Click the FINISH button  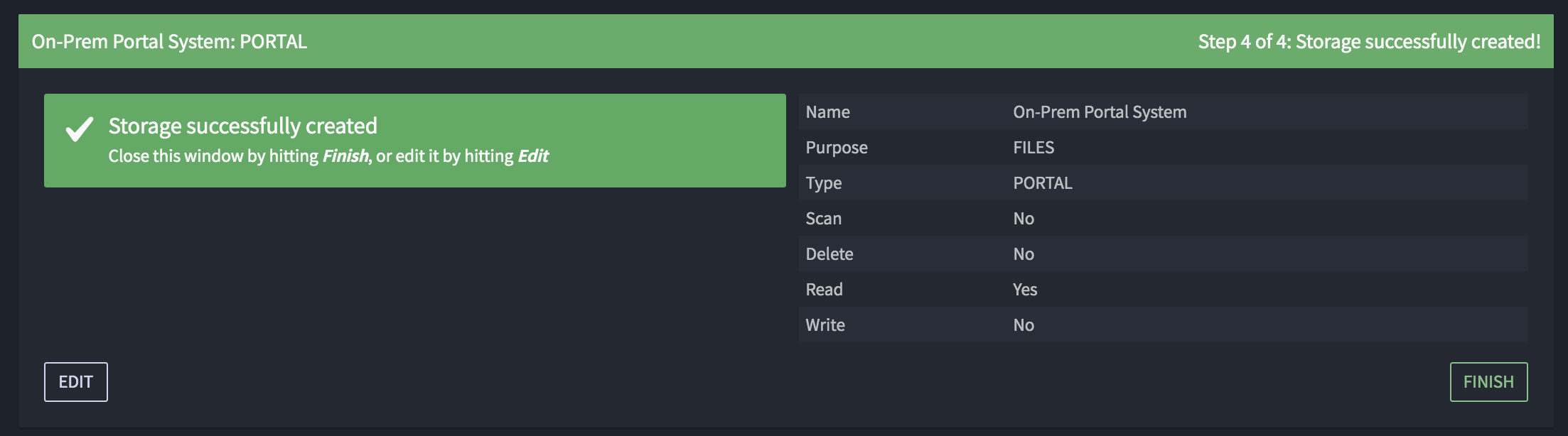1488,382
